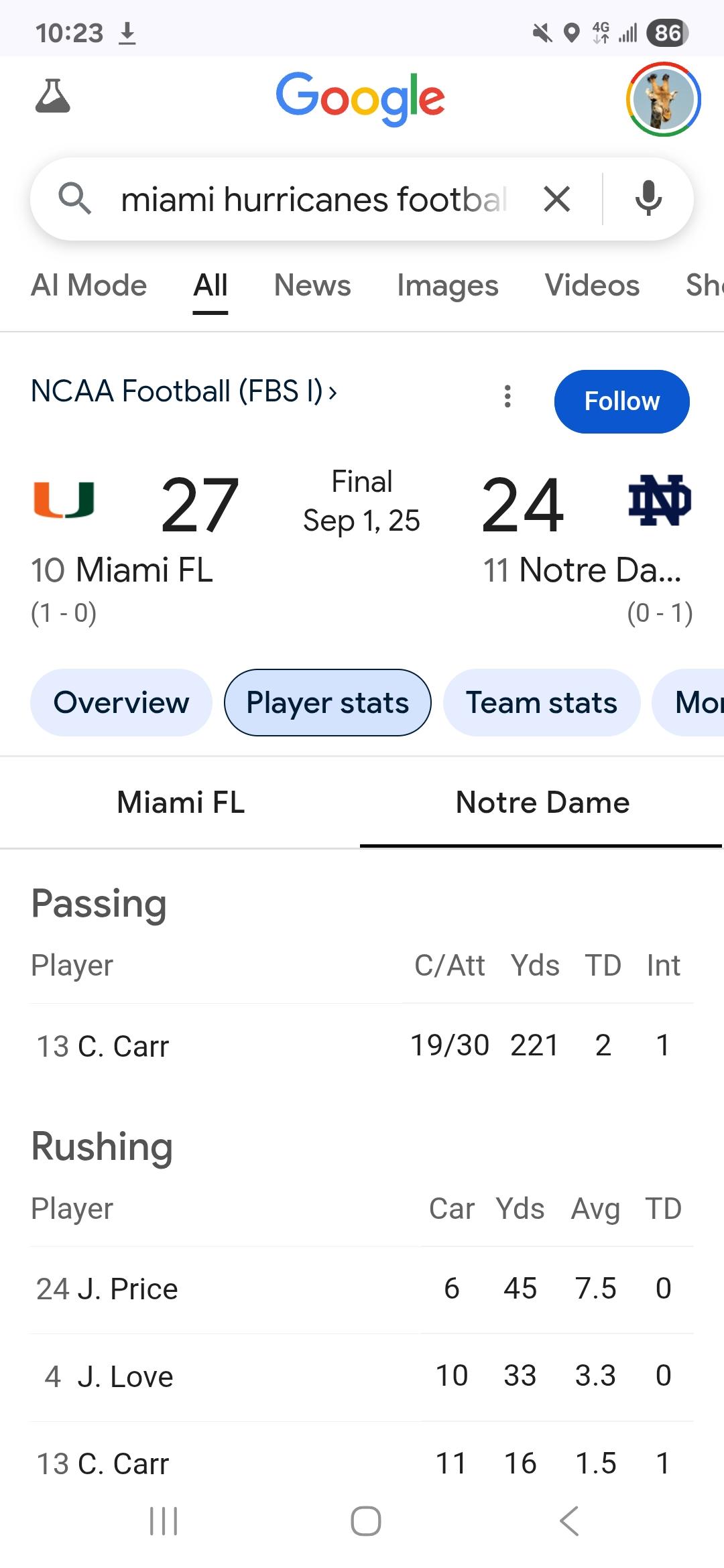Start voice search with microphone
Viewport: 724px width, 1568px height.
pos(648,199)
